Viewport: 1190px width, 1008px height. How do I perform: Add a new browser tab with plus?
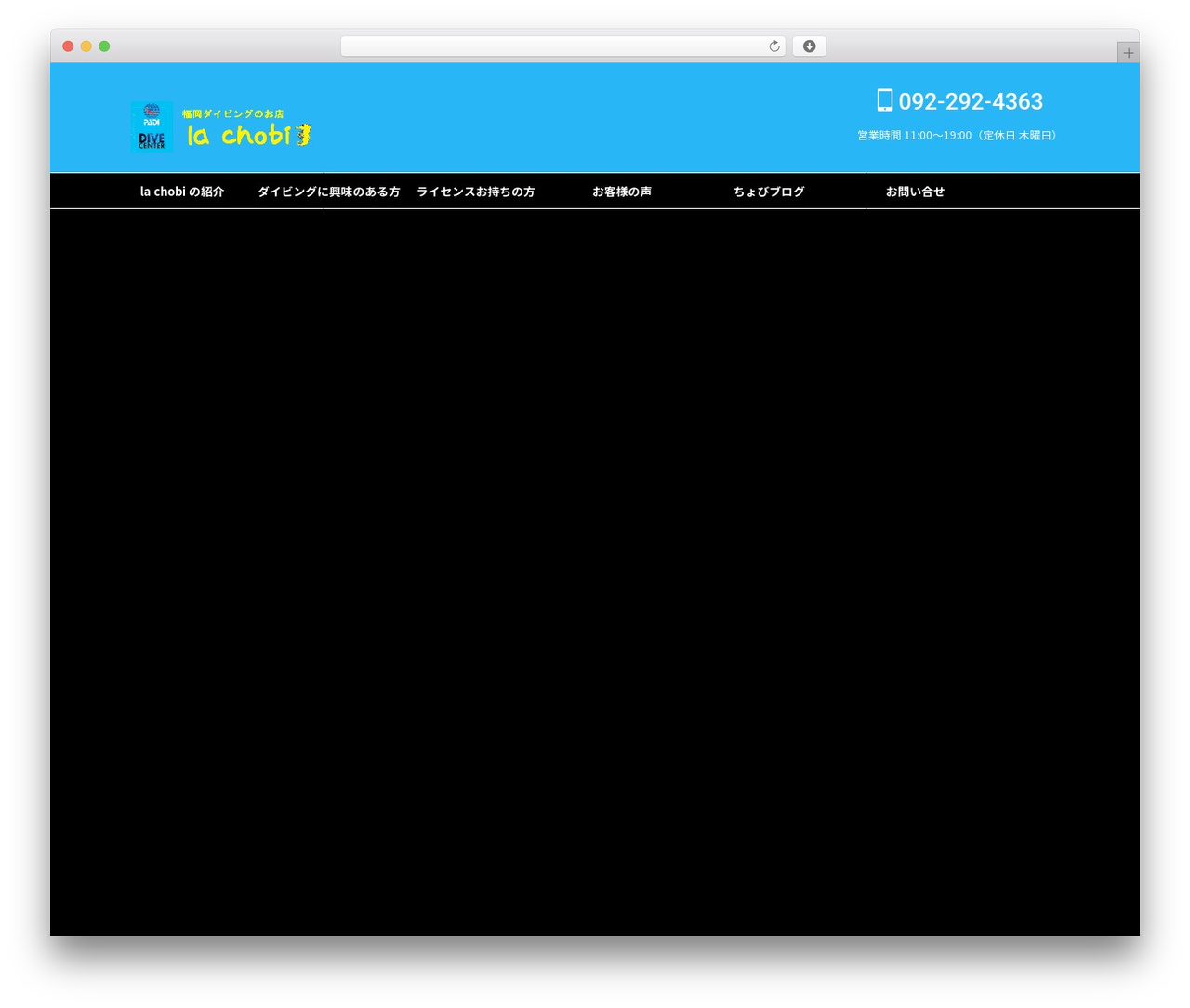1128,53
